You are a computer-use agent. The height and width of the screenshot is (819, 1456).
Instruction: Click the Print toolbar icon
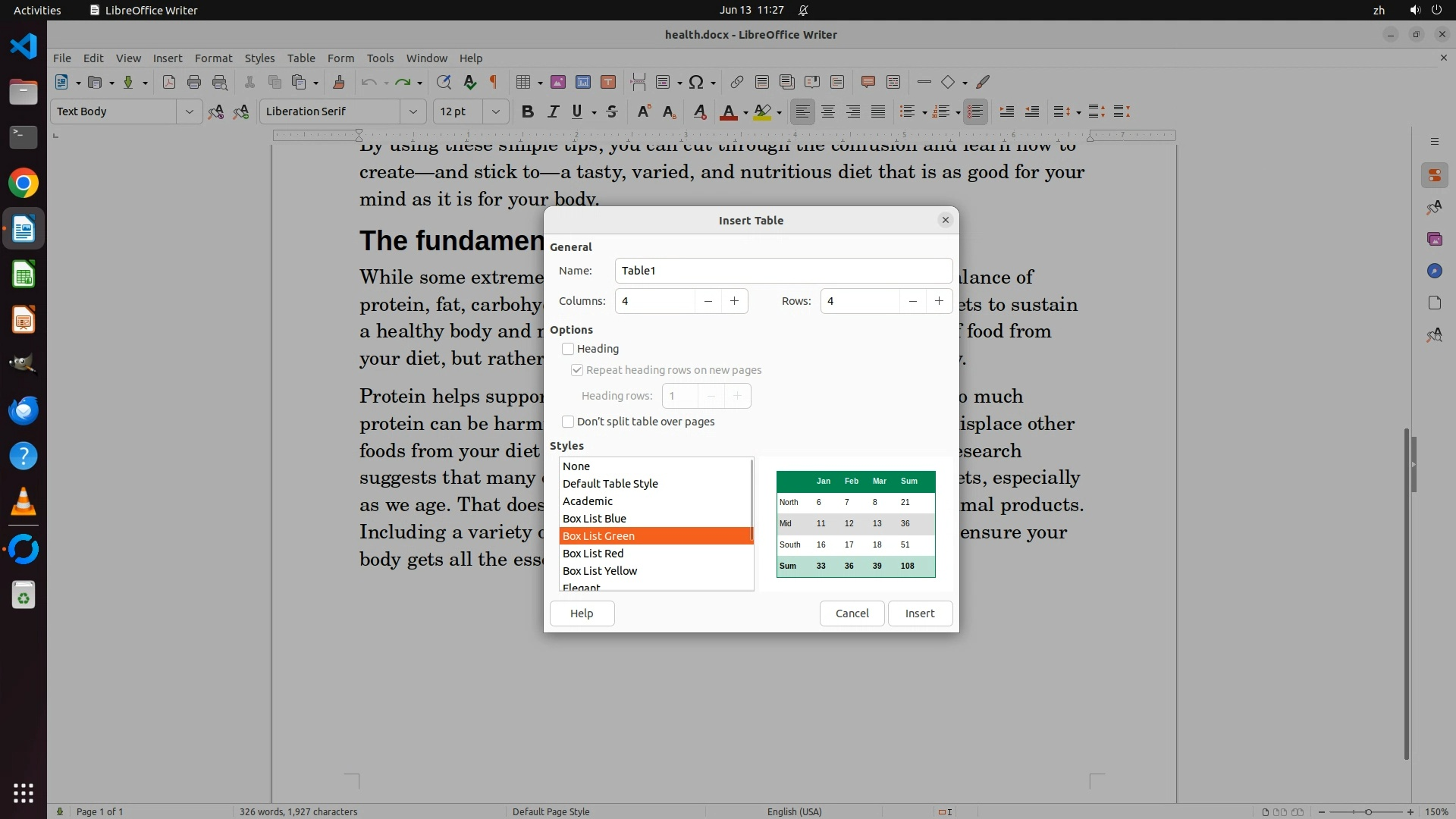194,82
